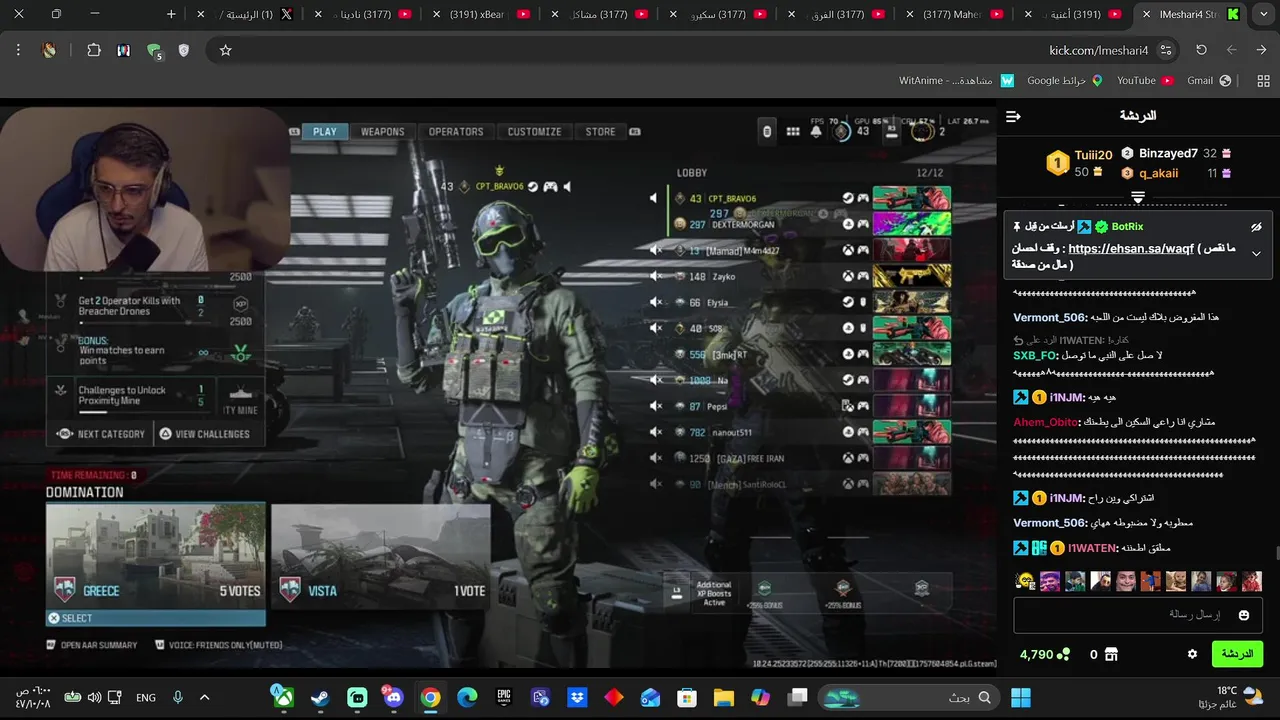
Task: Collapse the Kick chat panel icon
Action: point(1013,116)
